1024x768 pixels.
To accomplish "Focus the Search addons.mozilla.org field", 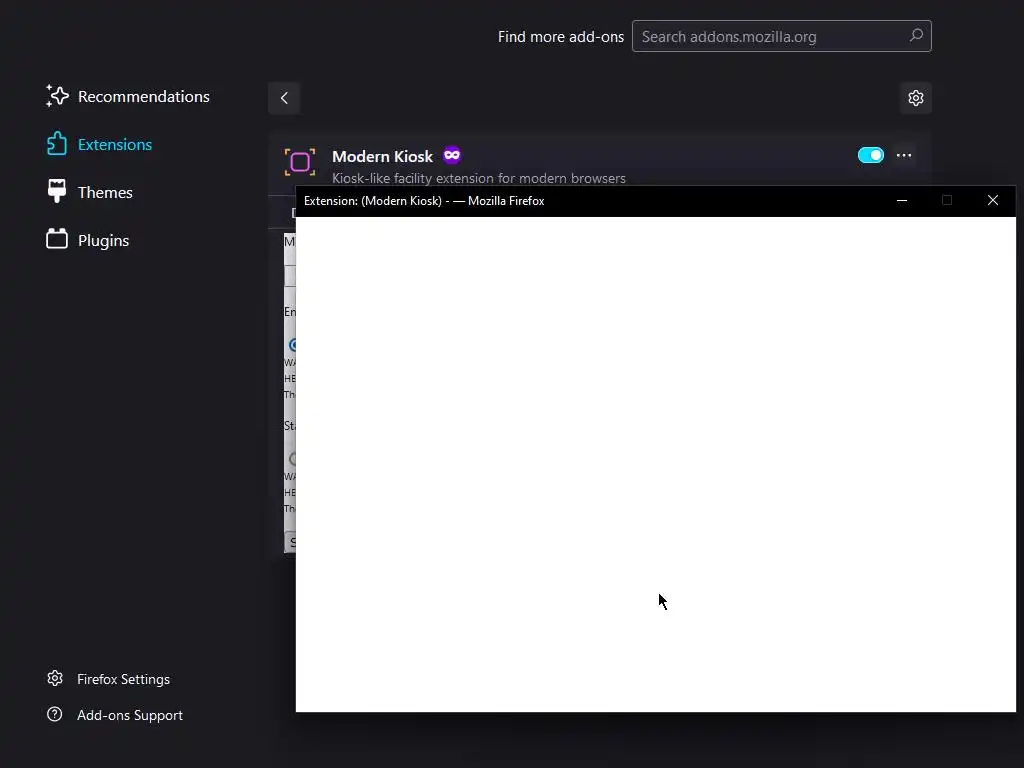I will tap(782, 37).
